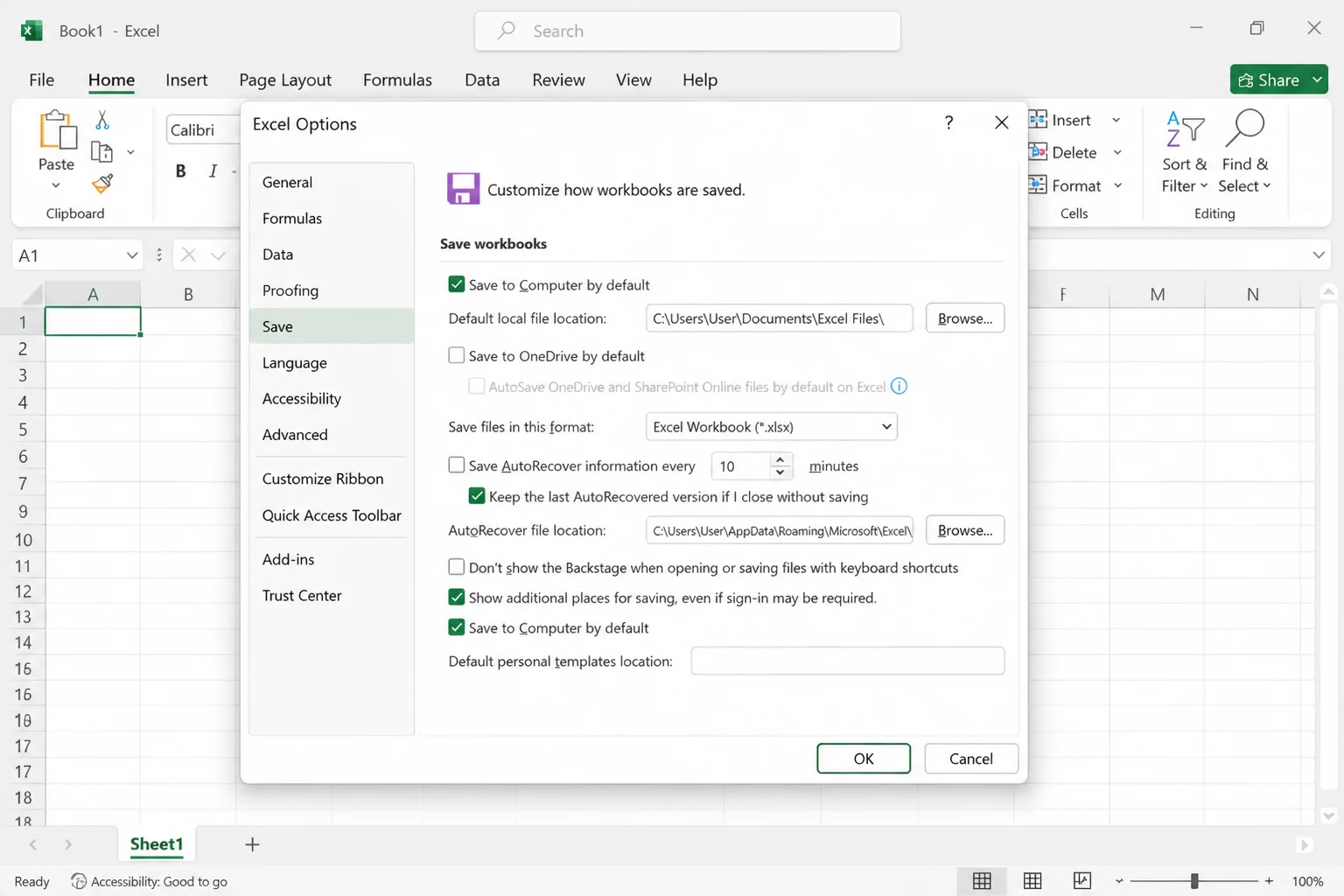Switch to Normal view in status bar
1344x896 pixels.
point(982,881)
